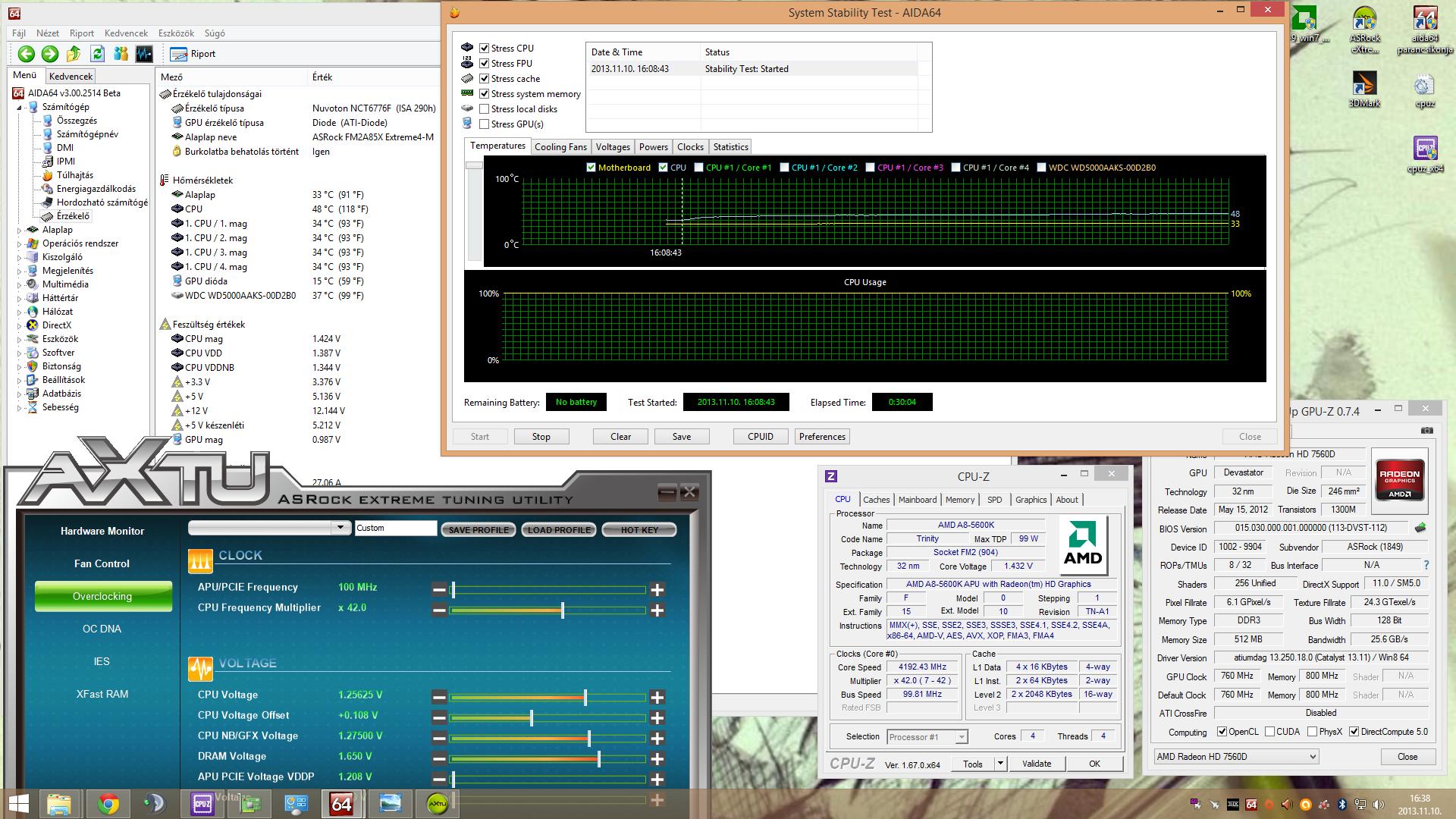Enable Stress local disks checkbox
1456x819 pixels.
(x=484, y=109)
